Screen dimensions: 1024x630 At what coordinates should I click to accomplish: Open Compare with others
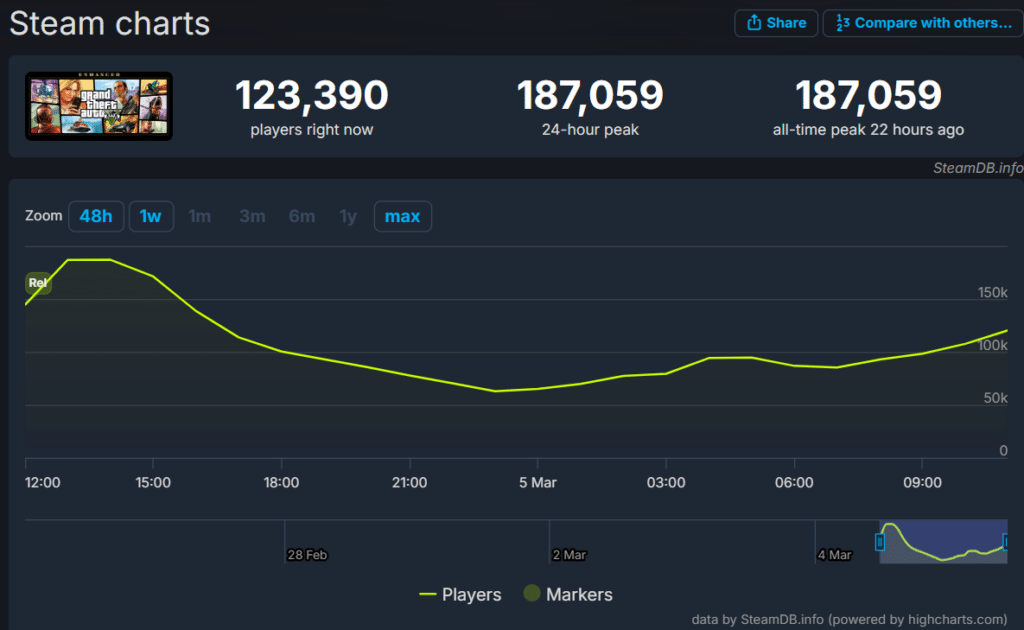(x=923, y=24)
